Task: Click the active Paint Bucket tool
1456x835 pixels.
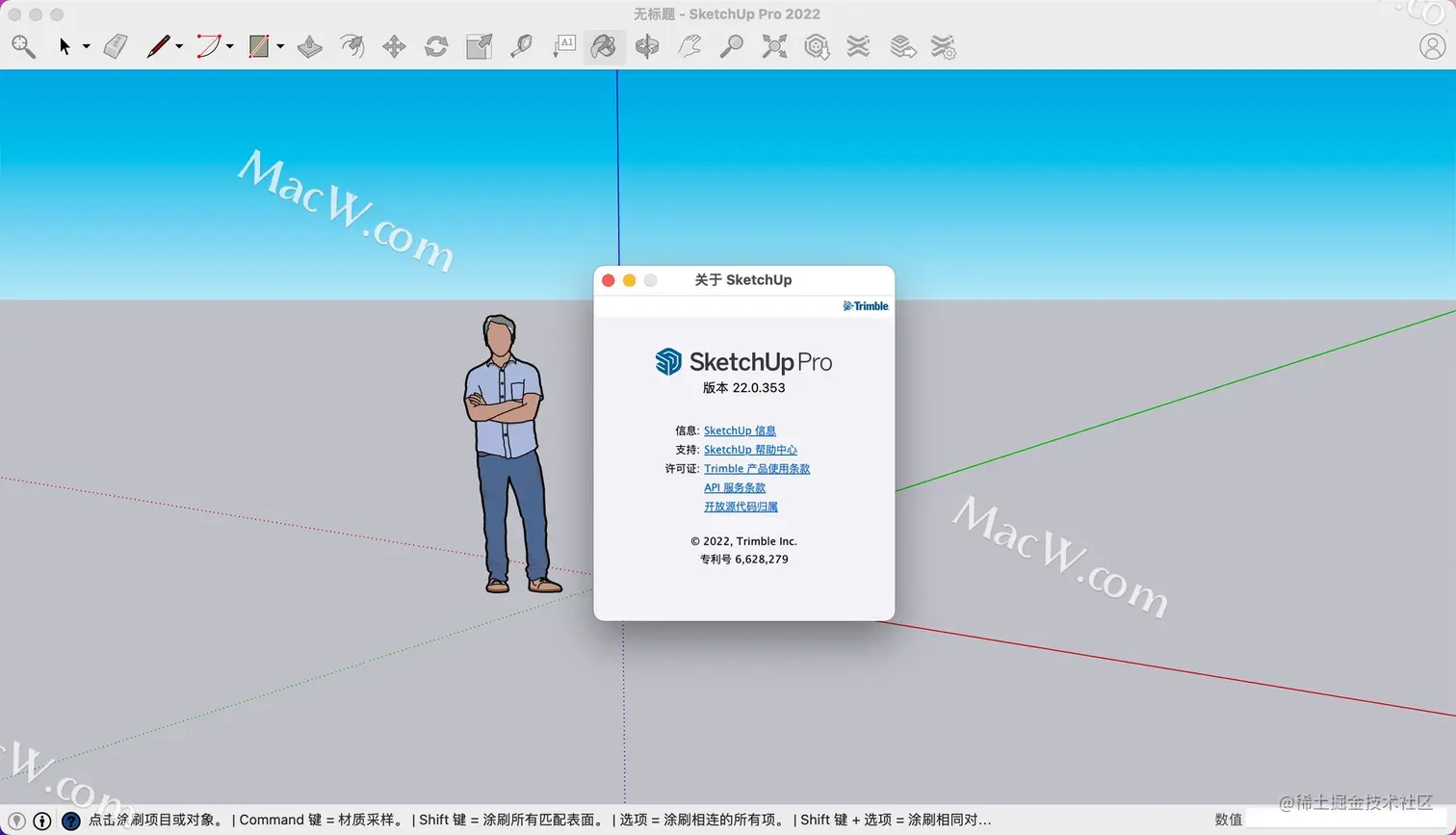Action: (x=604, y=46)
